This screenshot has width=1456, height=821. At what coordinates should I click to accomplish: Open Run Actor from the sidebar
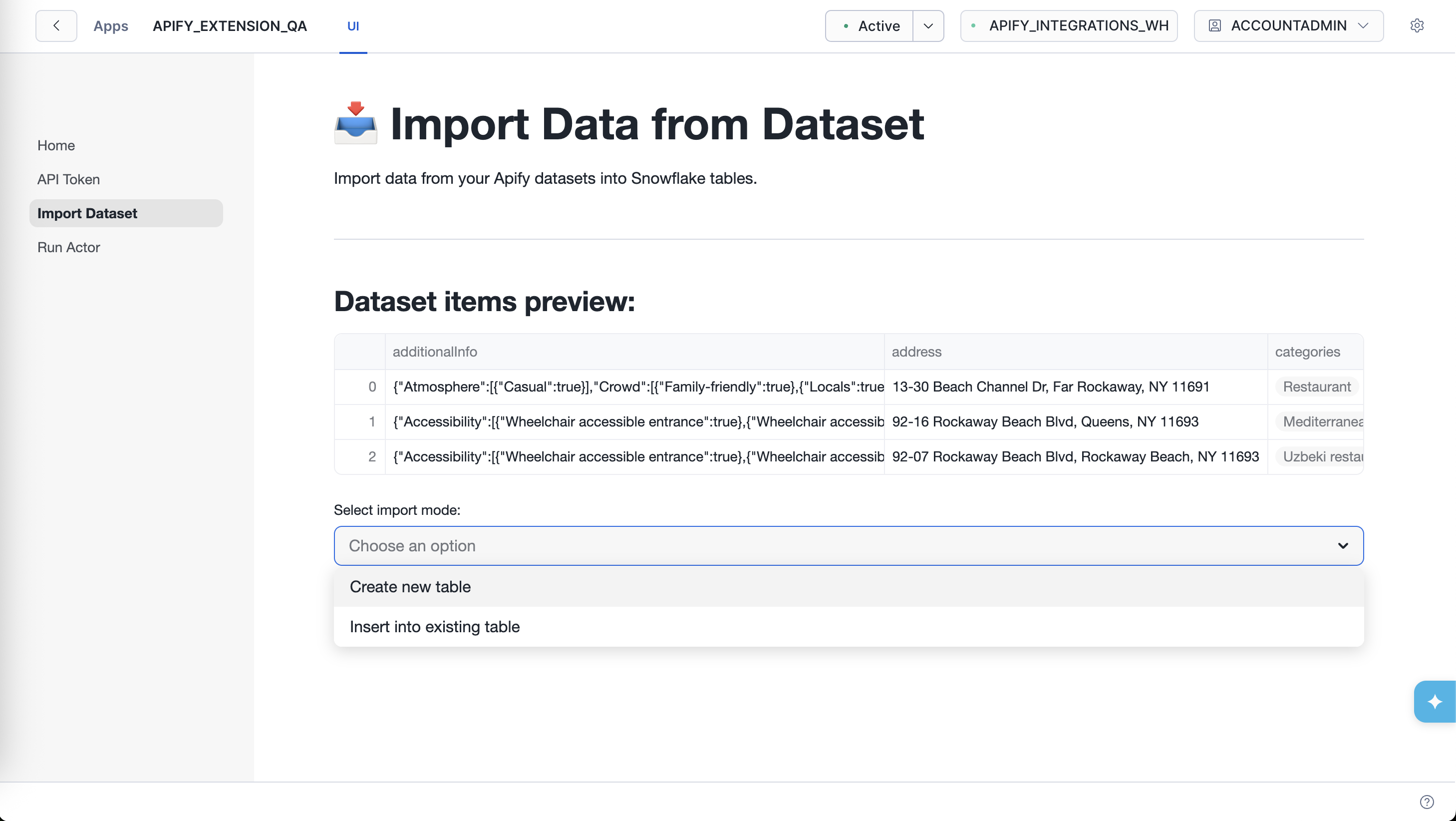coord(68,247)
